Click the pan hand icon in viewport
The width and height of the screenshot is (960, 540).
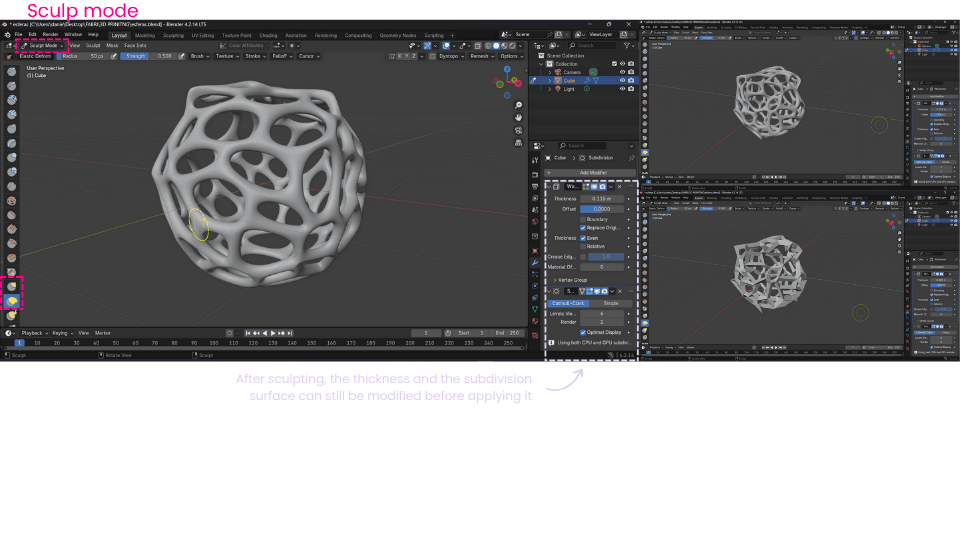tap(518, 118)
